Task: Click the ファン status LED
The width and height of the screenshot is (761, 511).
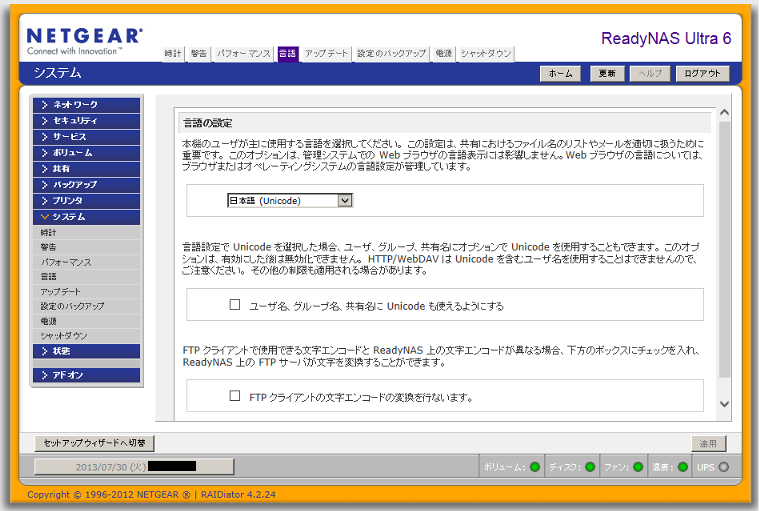Action: click(638, 467)
